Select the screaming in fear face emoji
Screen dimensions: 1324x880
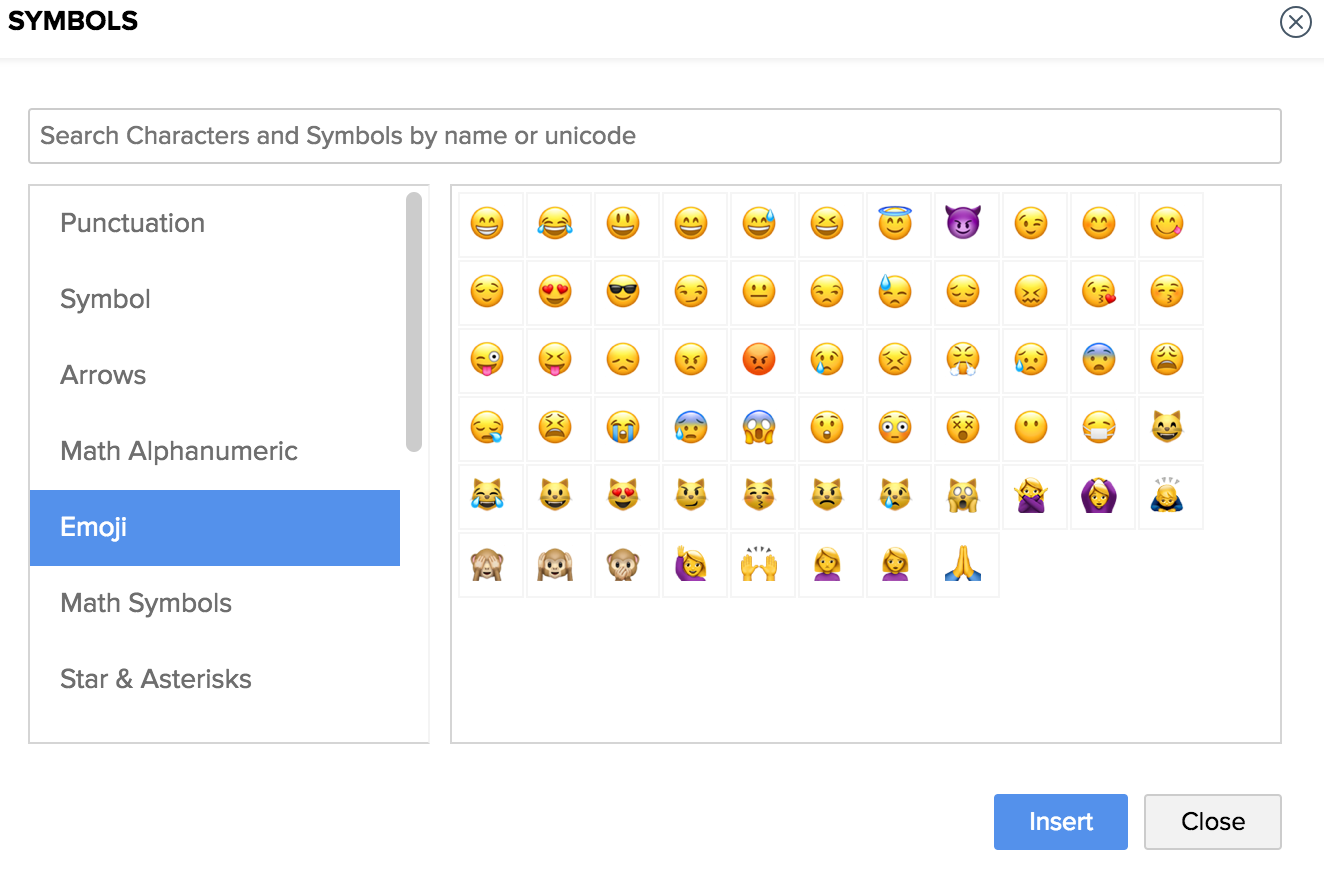(759, 428)
